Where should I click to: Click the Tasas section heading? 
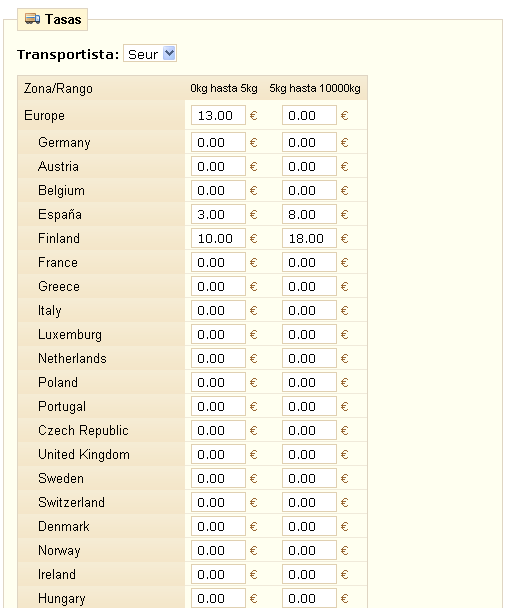63,19
